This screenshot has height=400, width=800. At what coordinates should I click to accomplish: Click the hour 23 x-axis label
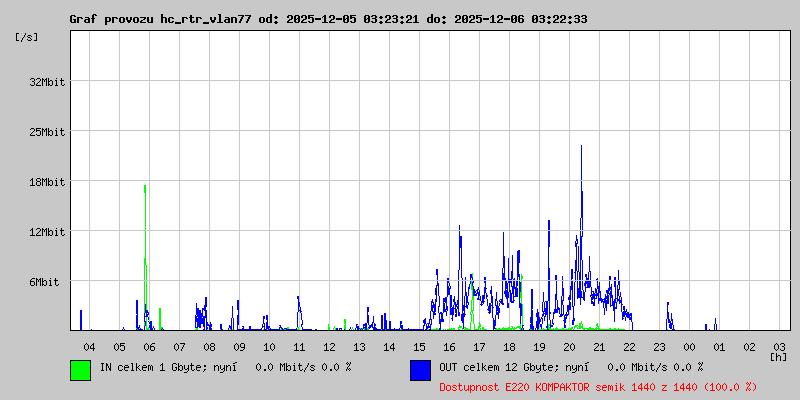[659, 345]
